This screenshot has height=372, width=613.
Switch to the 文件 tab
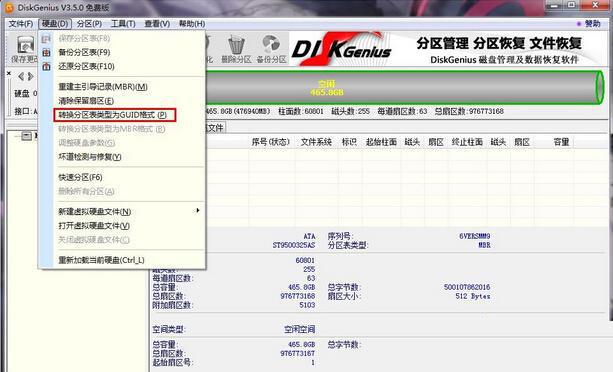tap(215, 128)
